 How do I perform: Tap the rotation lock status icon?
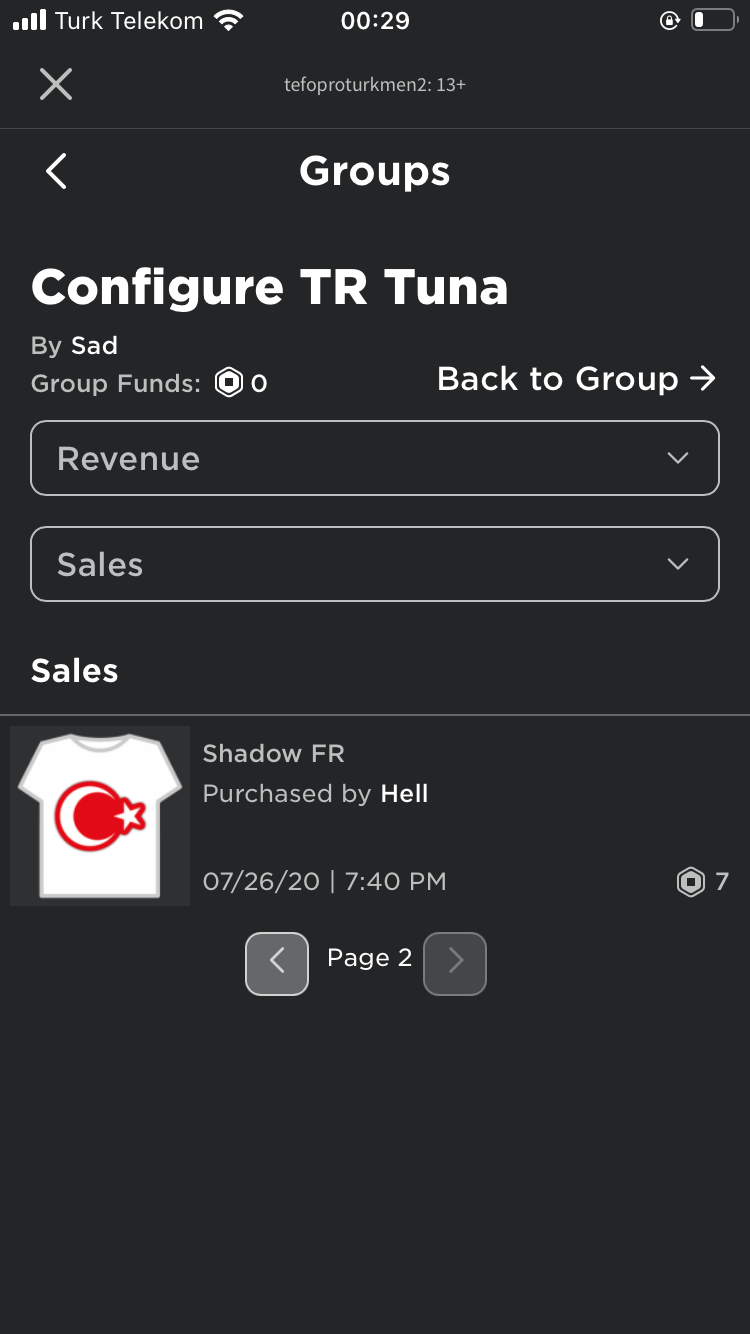coord(669,20)
